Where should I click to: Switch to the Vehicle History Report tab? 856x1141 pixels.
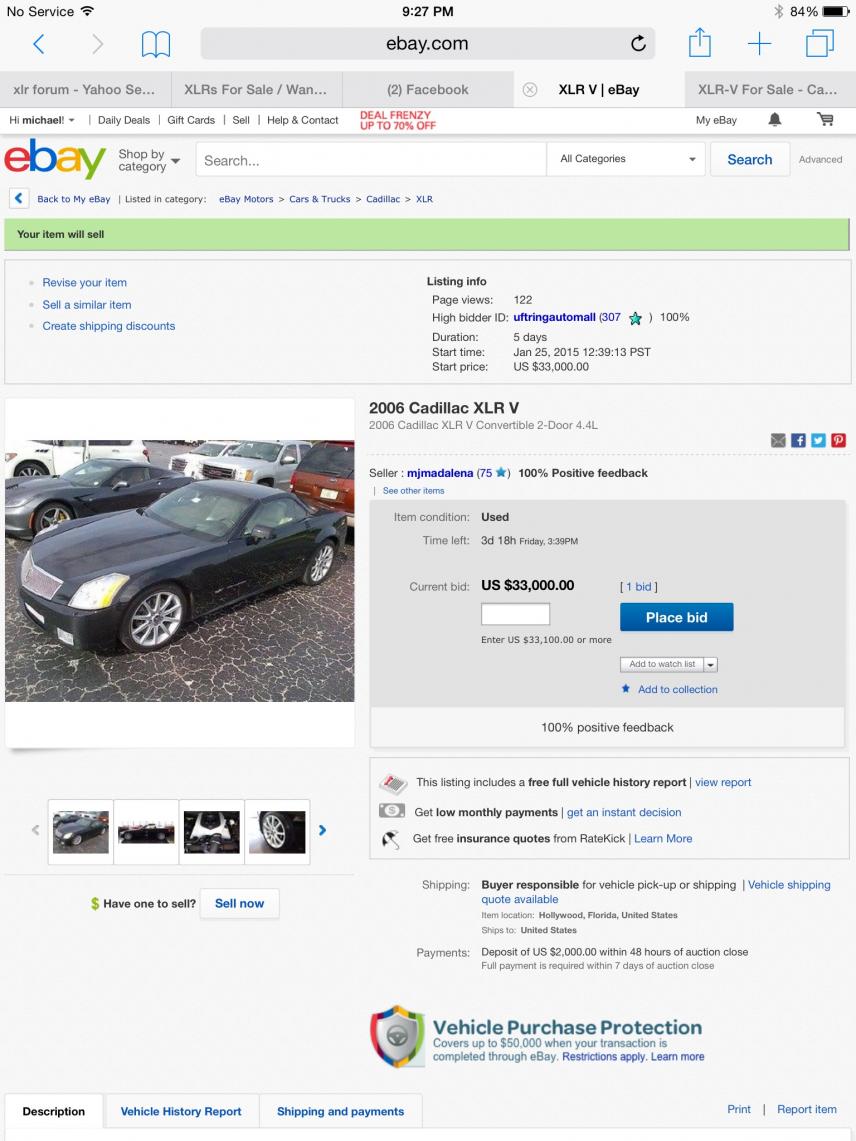181,1111
